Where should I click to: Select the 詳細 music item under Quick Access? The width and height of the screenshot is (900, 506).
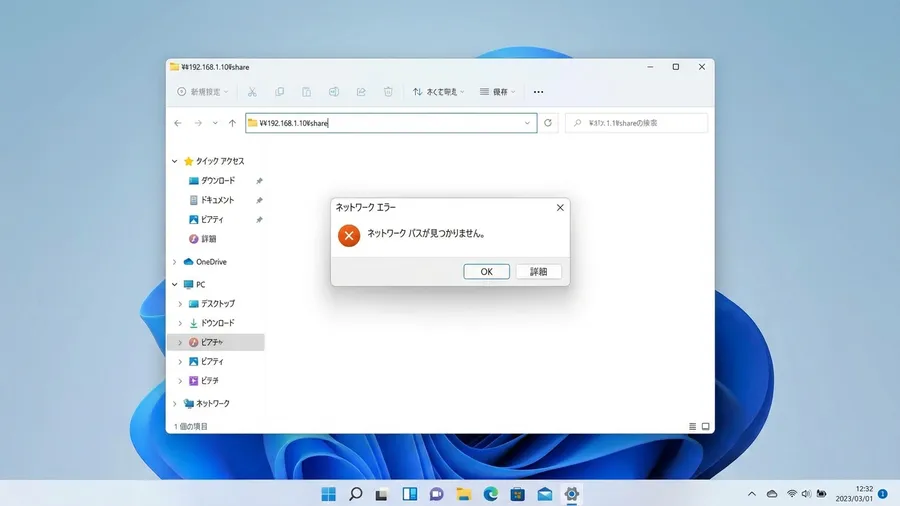coord(203,239)
